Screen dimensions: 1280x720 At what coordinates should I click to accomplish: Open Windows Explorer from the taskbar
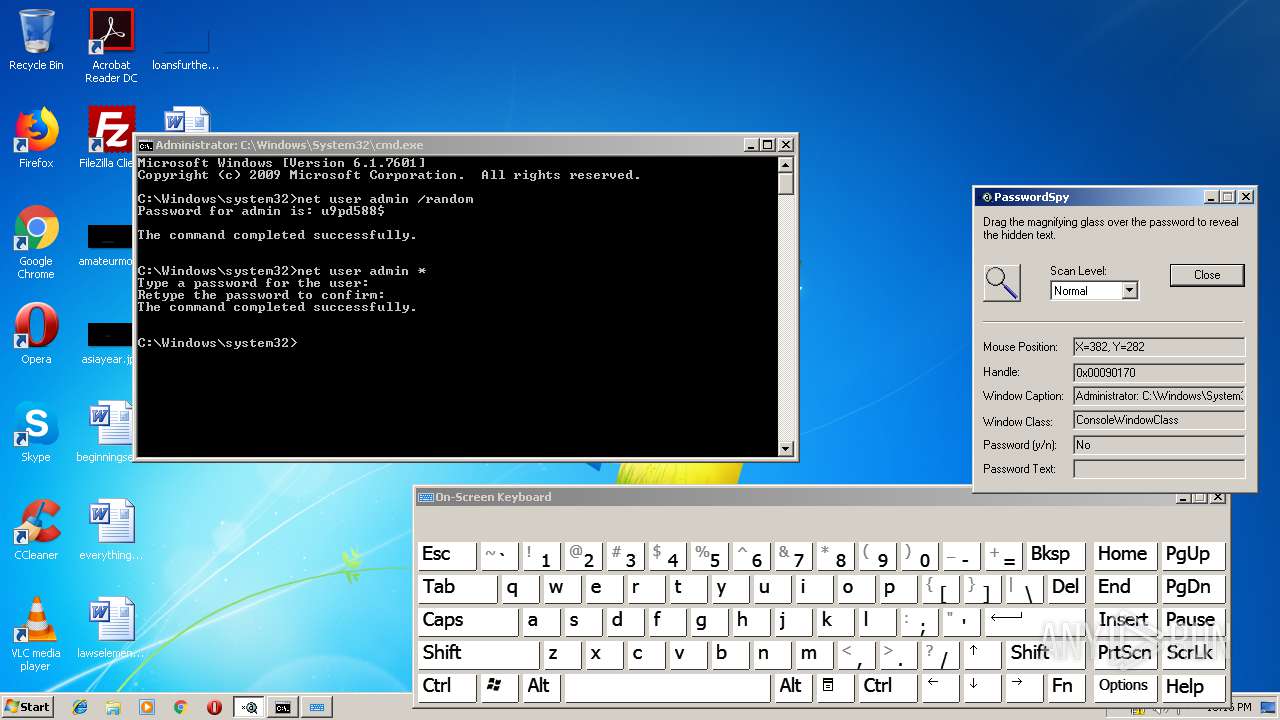(113, 707)
